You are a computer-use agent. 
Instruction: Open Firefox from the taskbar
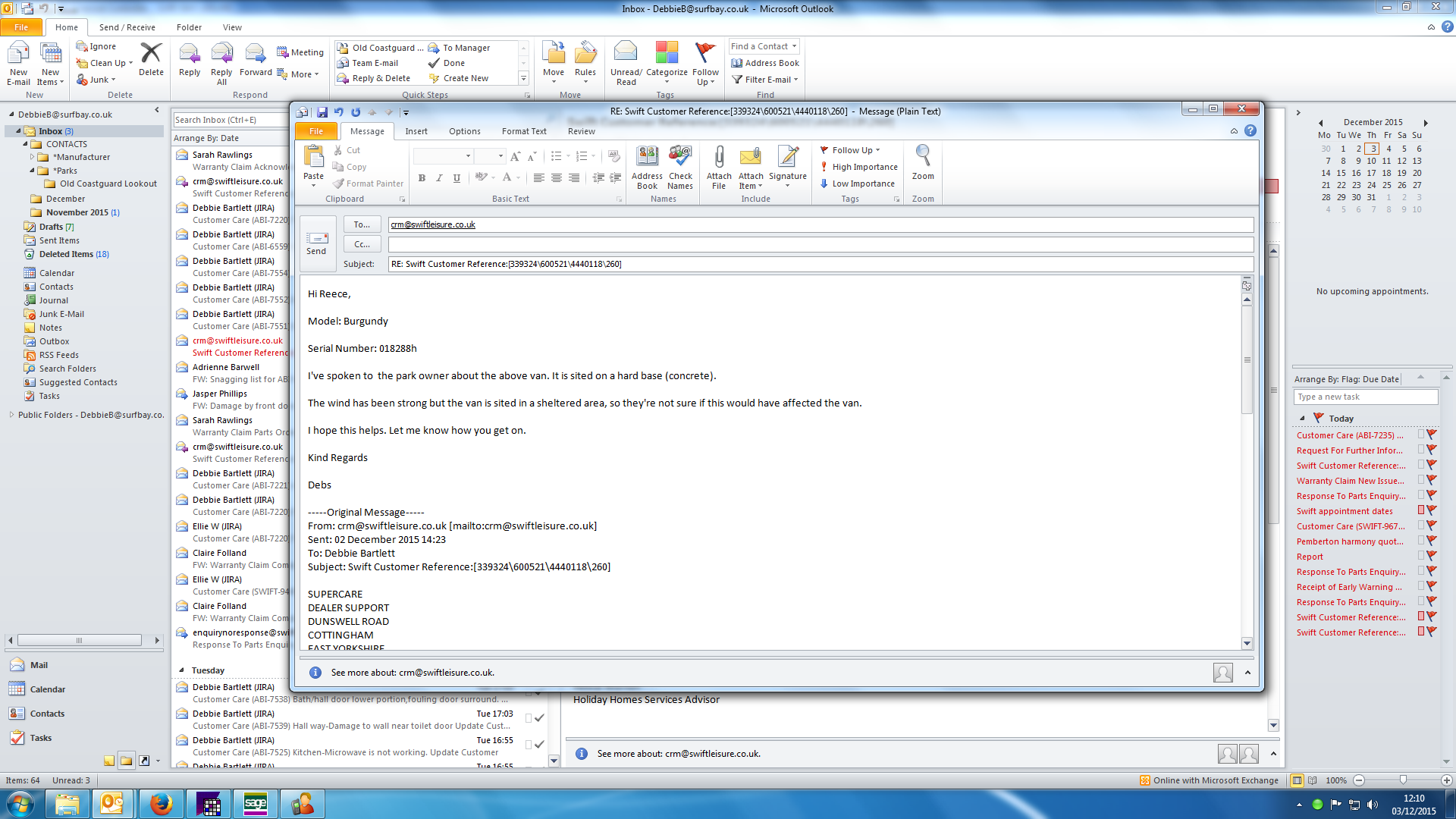point(161,803)
